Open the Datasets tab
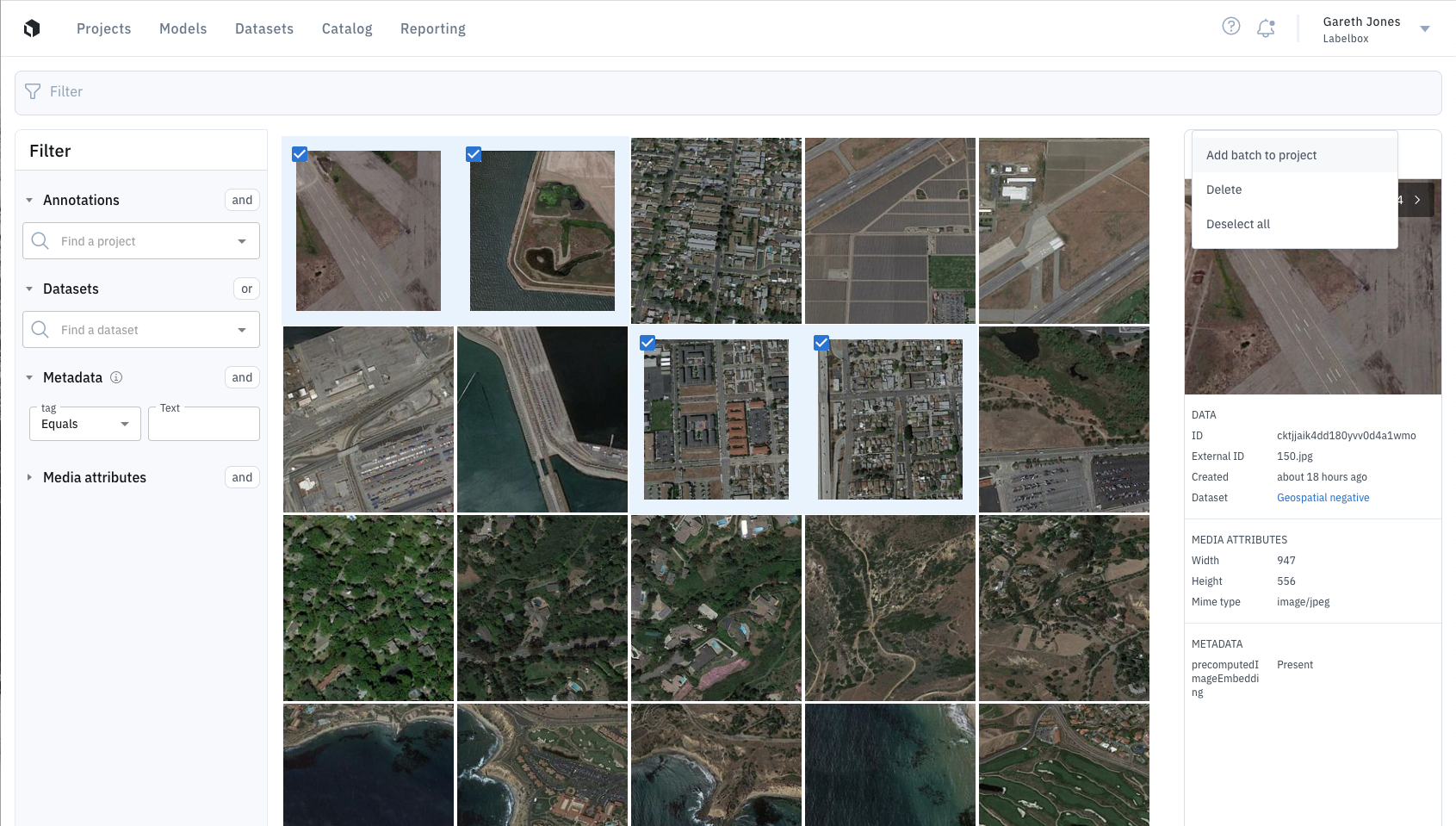1456x826 pixels. click(x=264, y=28)
